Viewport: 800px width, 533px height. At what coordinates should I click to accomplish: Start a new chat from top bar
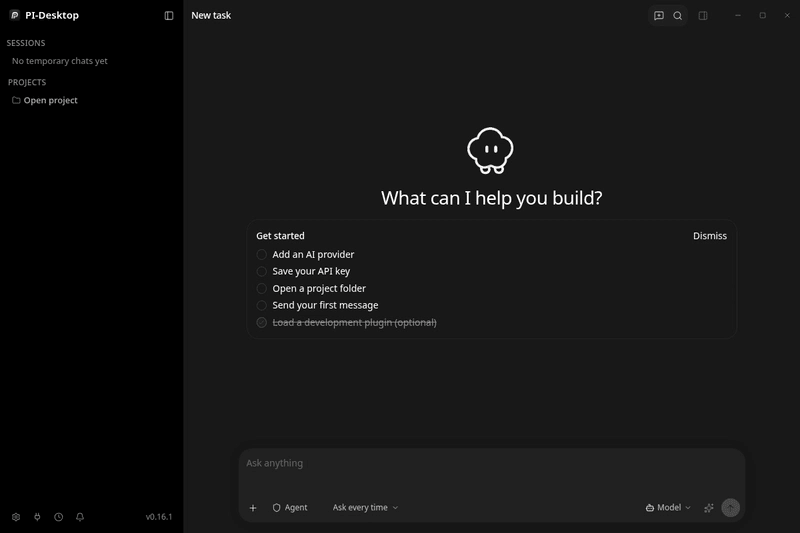(x=659, y=16)
